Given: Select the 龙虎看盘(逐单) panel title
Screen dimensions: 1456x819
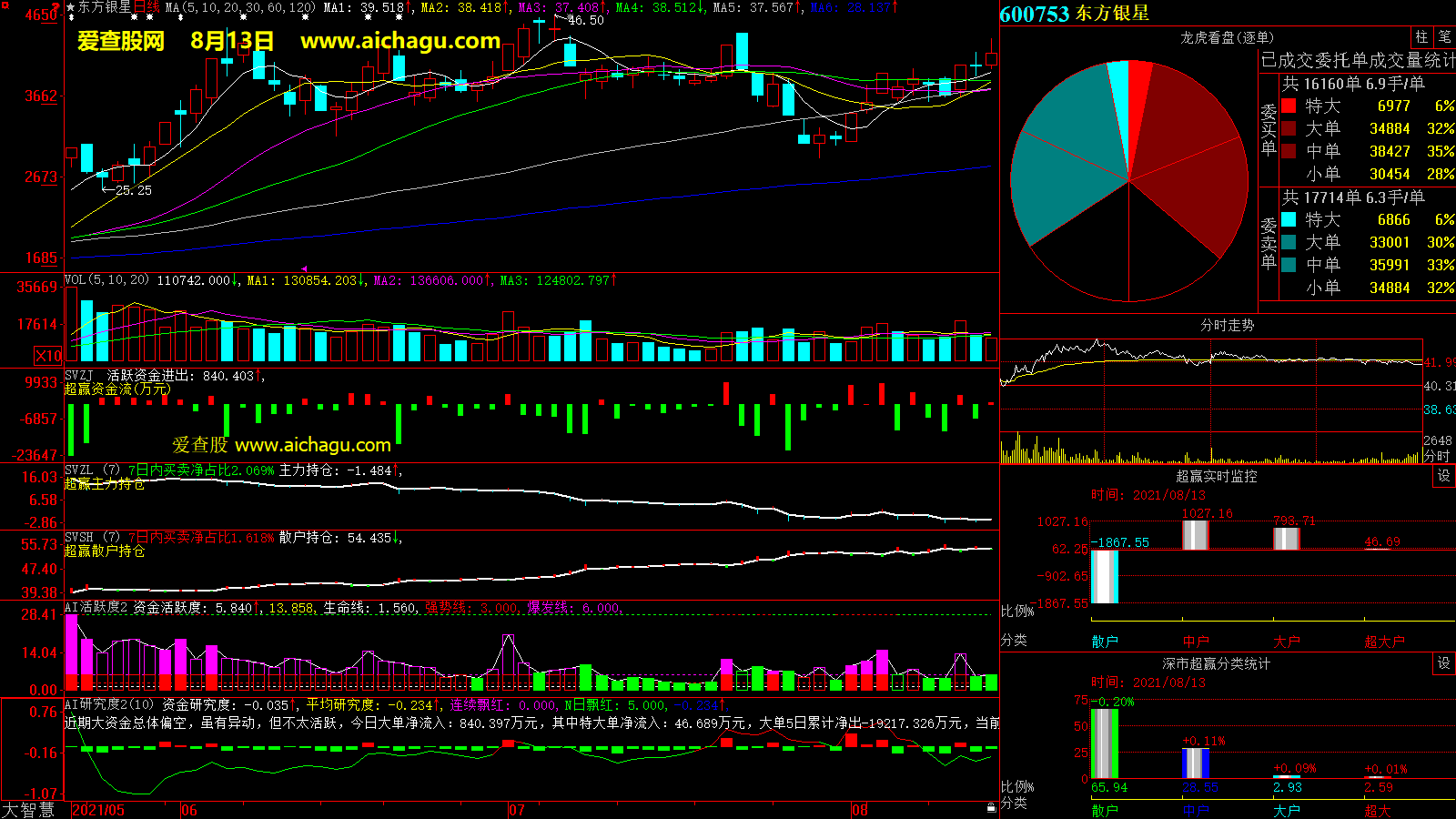Looking at the screenshot, I should click(1227, 37).
